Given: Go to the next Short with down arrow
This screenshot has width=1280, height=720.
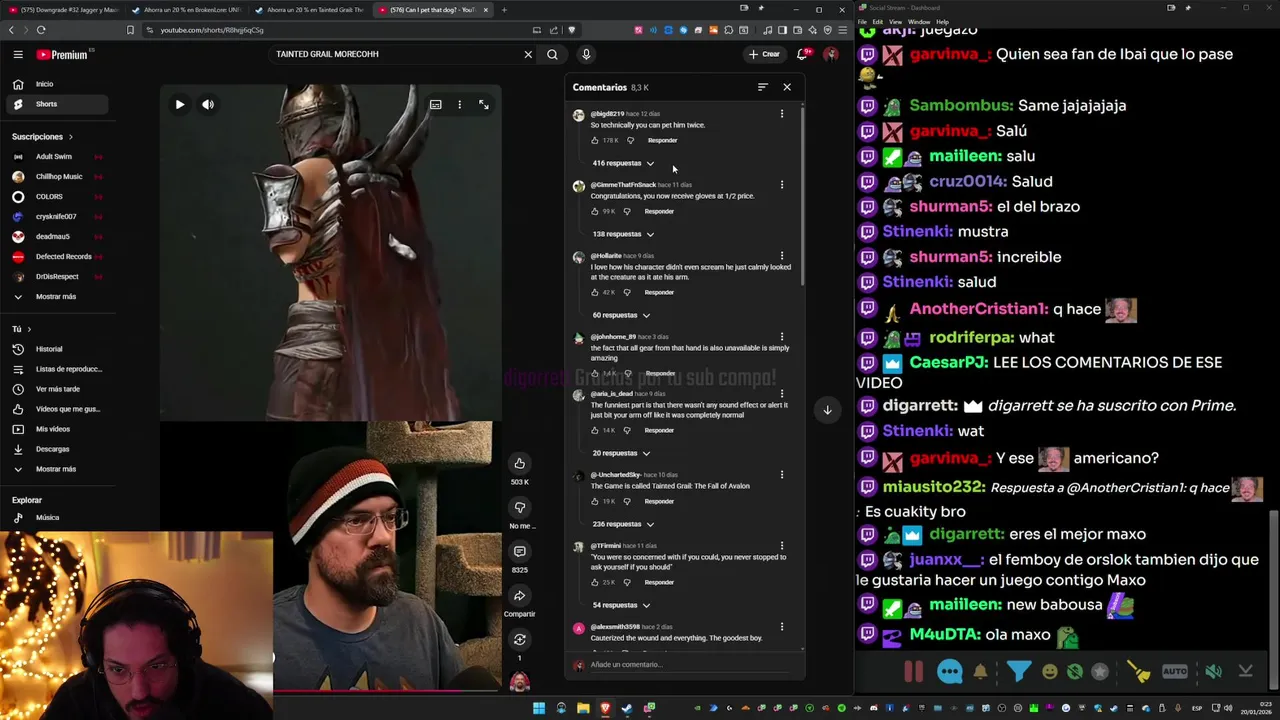Looking at the screenshot, I should click(x=827, y=409).
